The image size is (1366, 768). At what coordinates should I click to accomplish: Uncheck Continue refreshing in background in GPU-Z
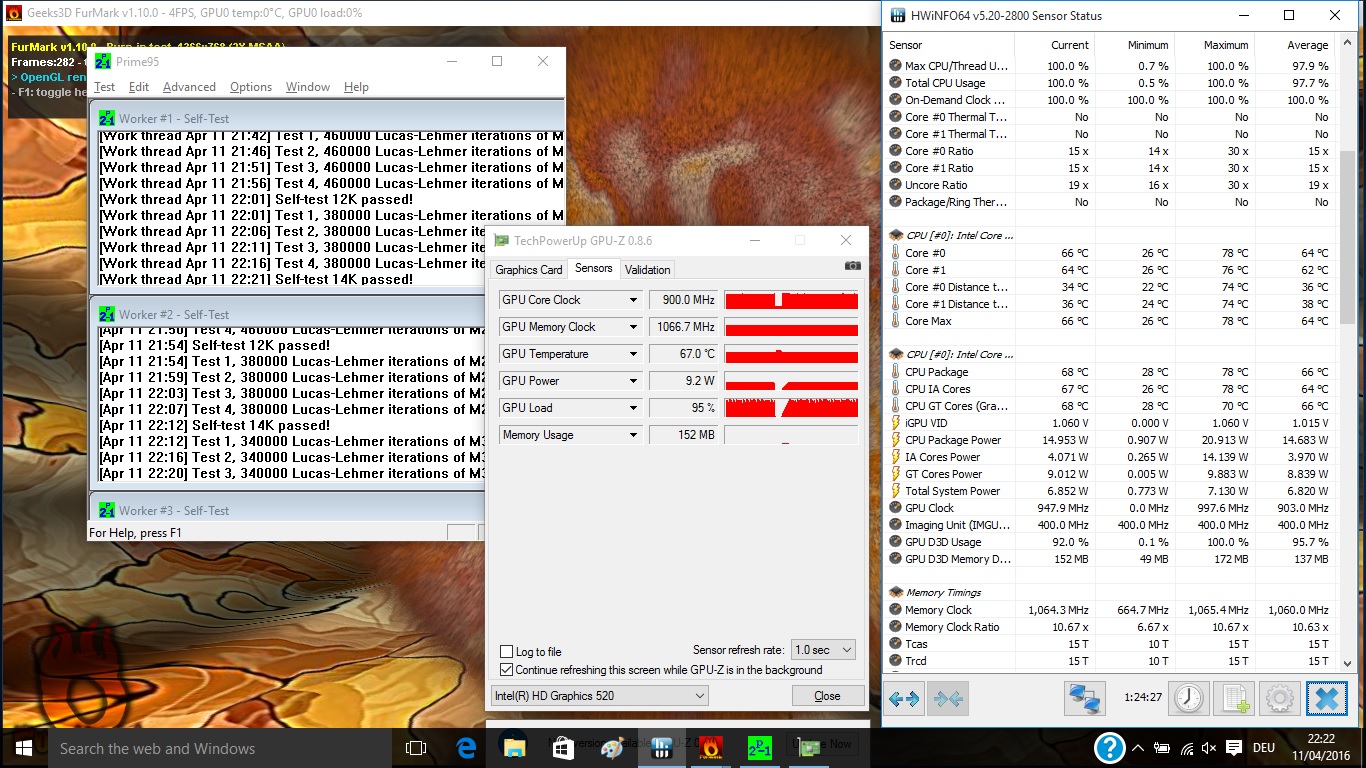point(506,670)
